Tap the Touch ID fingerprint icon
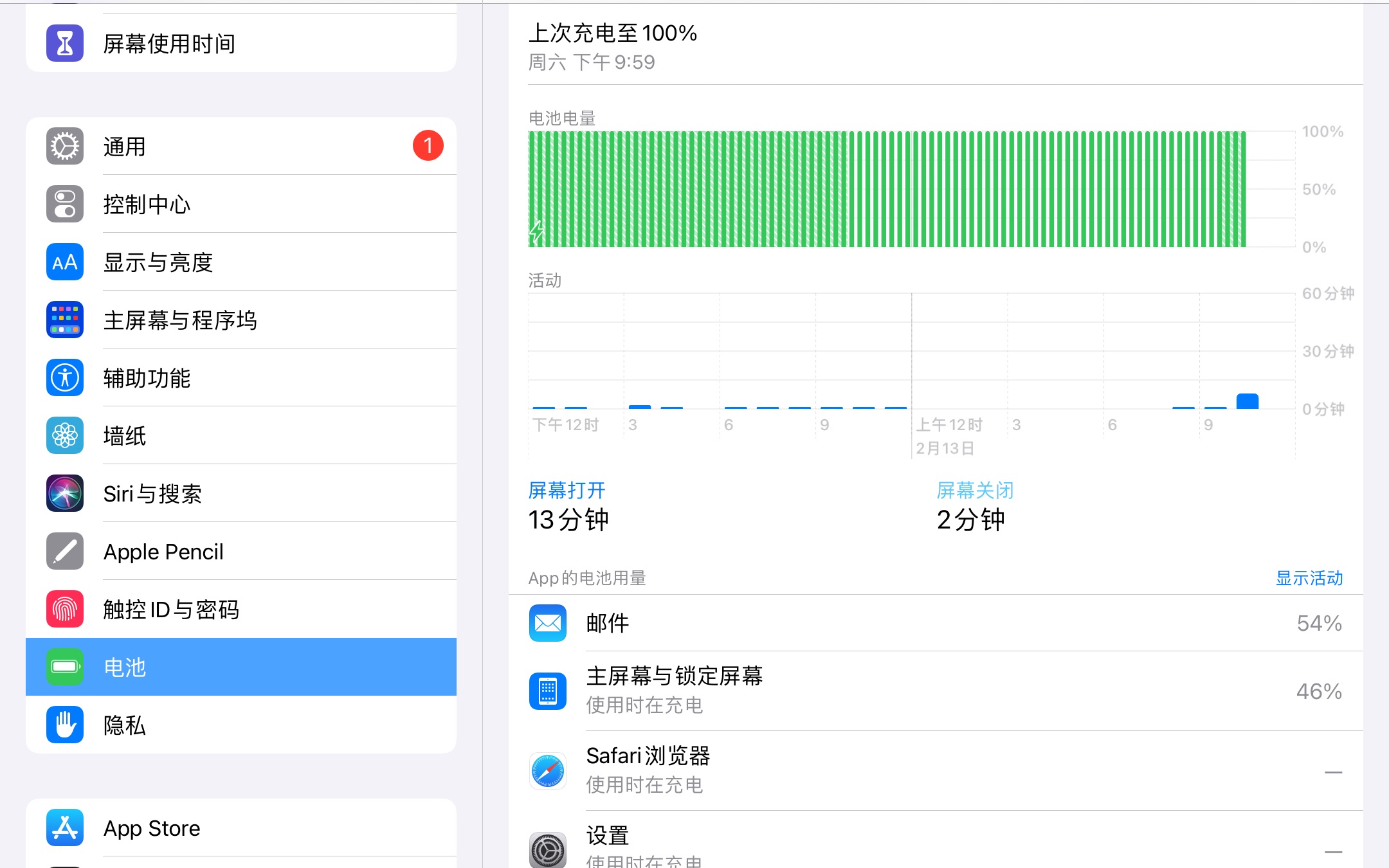This screenshot has width=1389, height=868. pos(65,609)
